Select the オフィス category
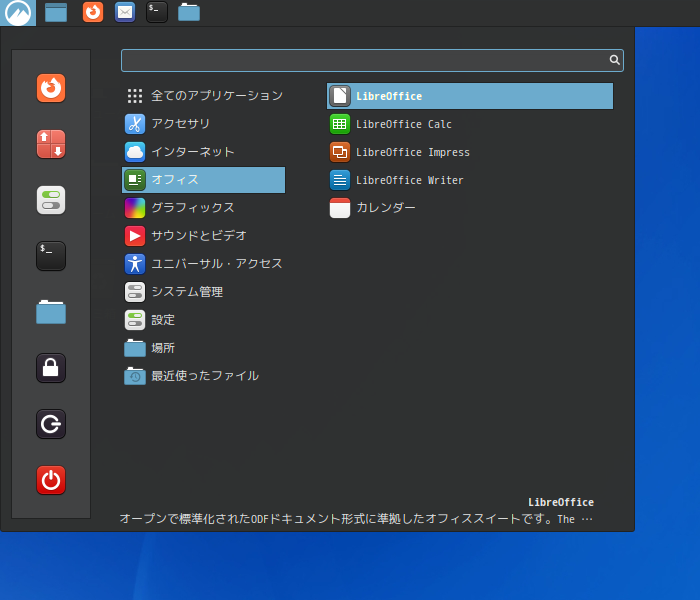Screen dimensions: 700x600 [x=204, y=180]
